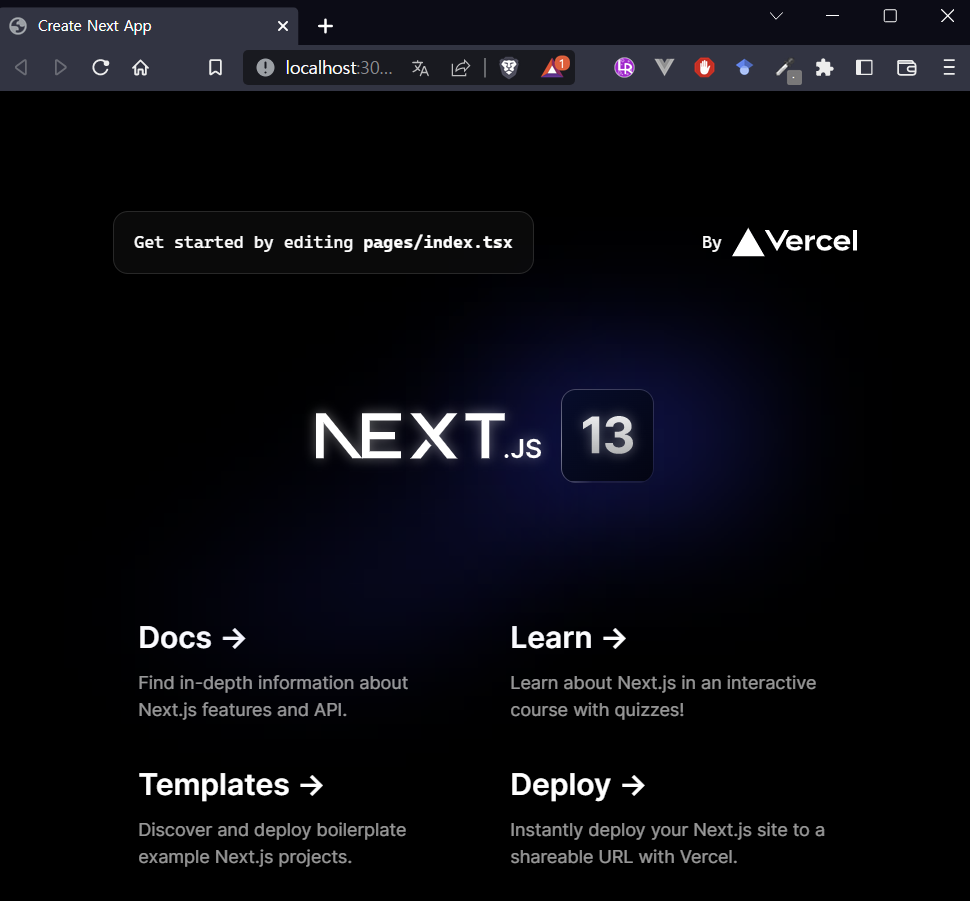Screen dimensions: 970x901
Task: Bookmark this page with the bookmark icon
Action: [x=215, y=67]
